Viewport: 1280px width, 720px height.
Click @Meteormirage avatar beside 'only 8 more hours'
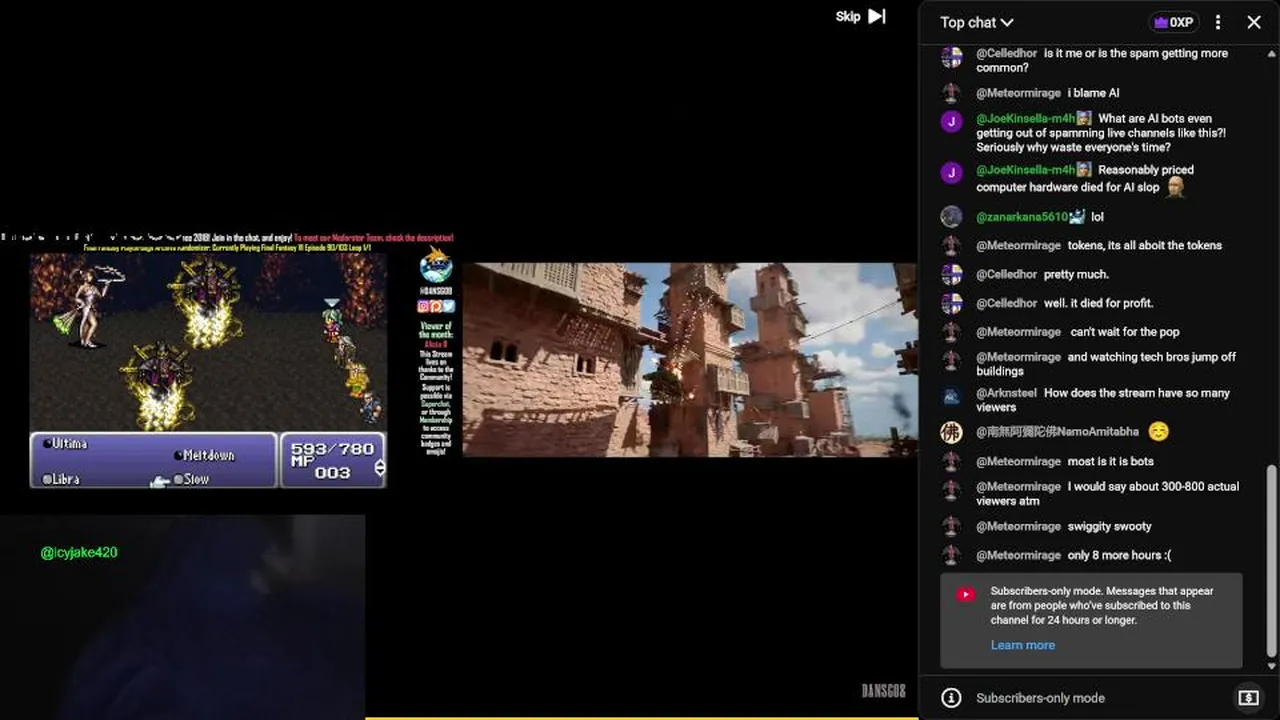(952, 555)
